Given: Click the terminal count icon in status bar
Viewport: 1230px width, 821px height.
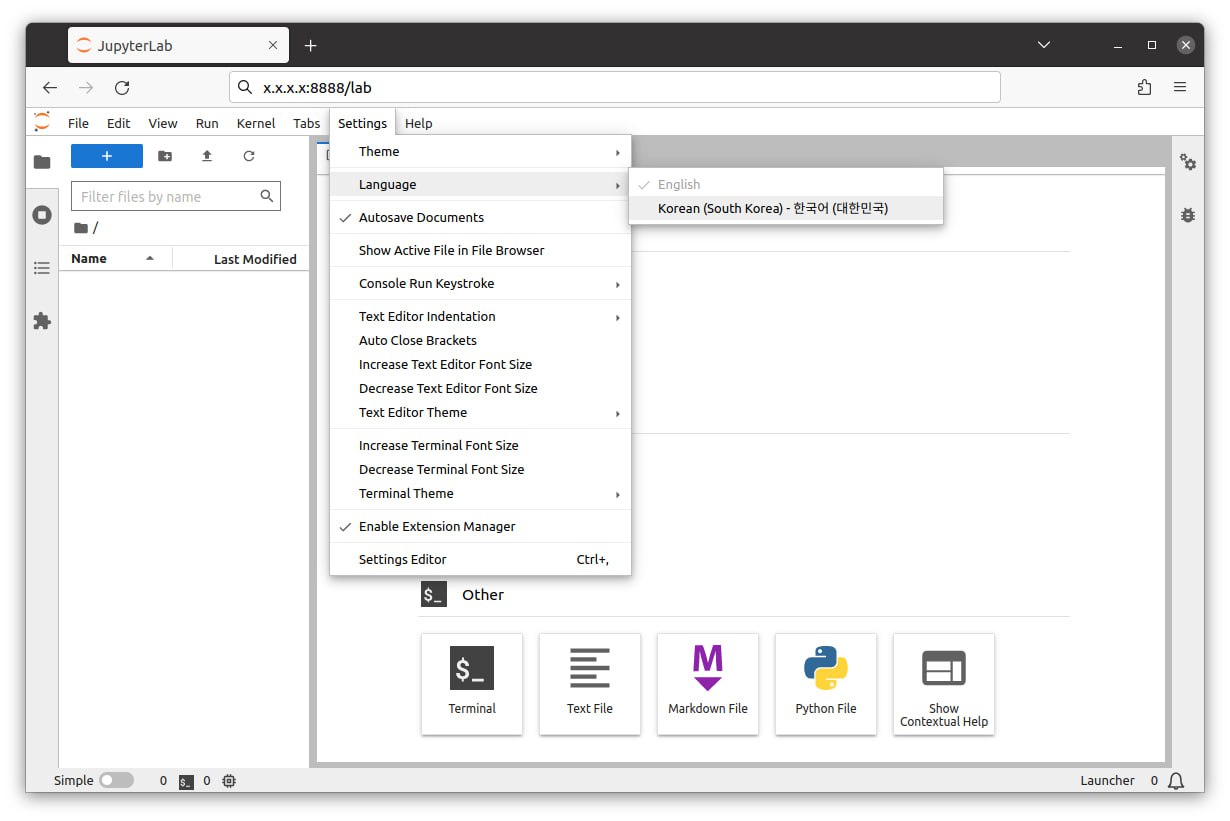Looking at the screenshot, I should tap(186, 781).
